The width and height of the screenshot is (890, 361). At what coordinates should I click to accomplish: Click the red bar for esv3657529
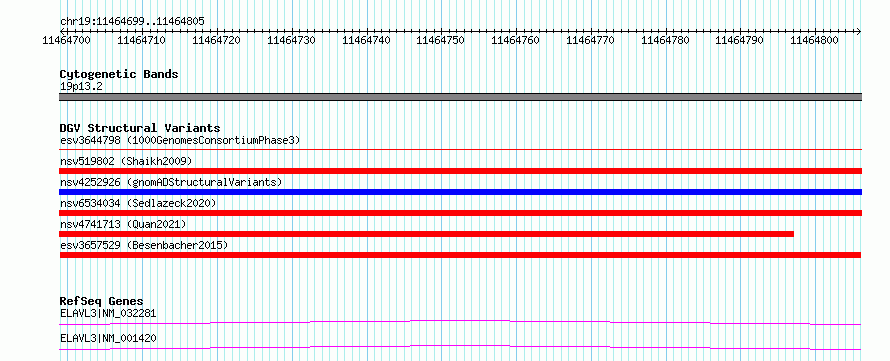[x=460, y=255]
